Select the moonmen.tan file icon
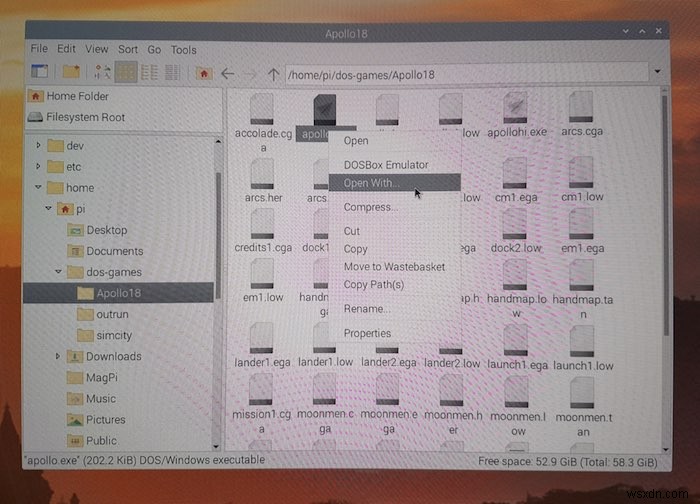The height and width of the screenshot is (504, 700). point(582,393)
